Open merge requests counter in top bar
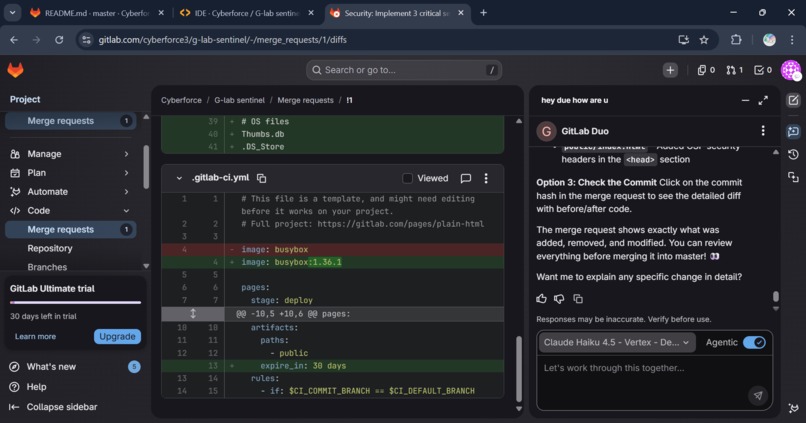 pyautogui.click(x=735, y=70)
